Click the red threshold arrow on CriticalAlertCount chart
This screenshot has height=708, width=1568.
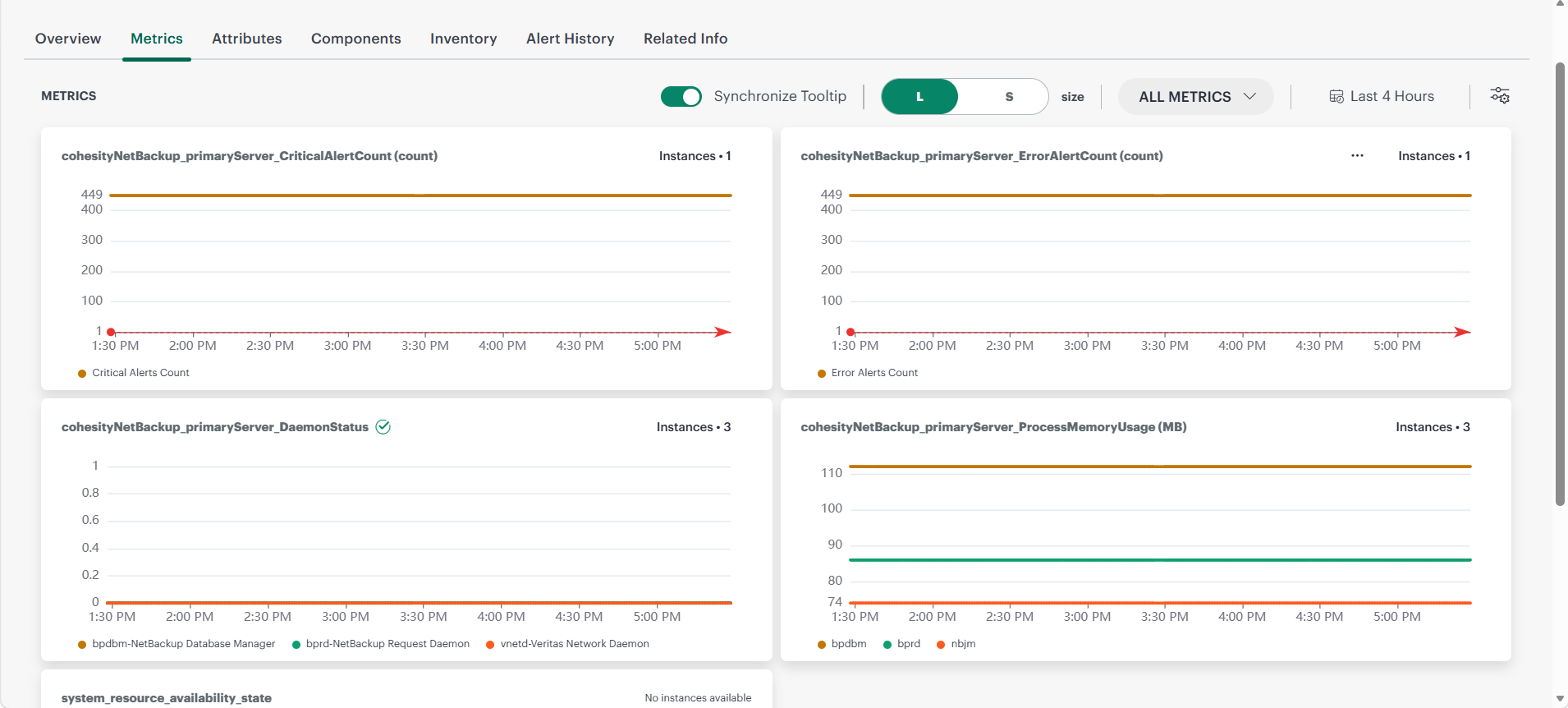[722, 333]
